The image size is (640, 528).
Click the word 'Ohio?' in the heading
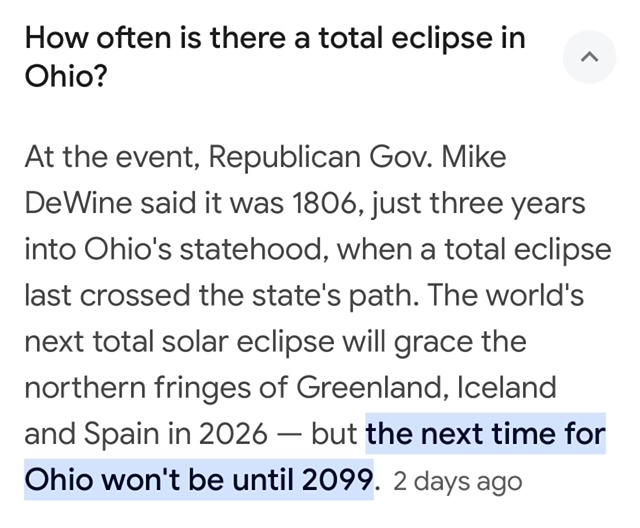66,76
